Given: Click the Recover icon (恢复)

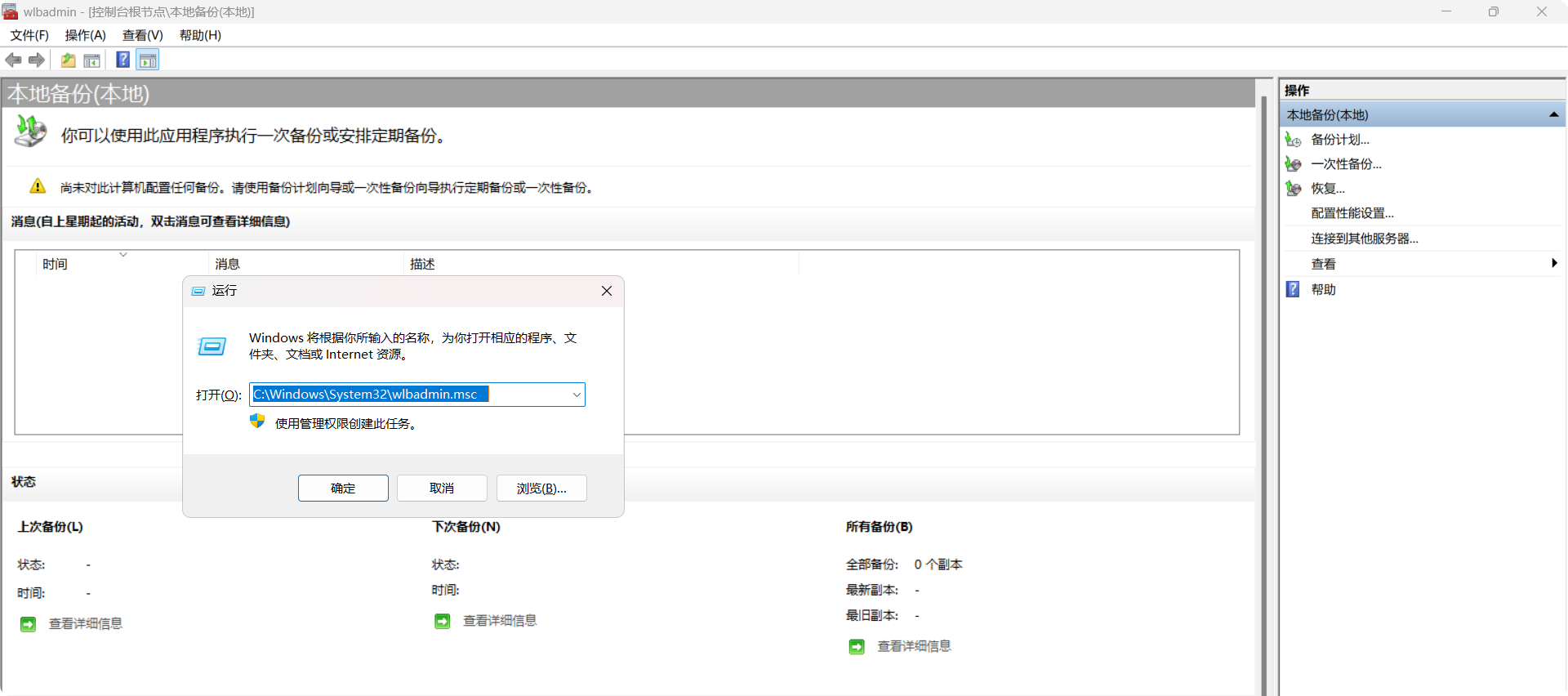Looking at the screenshot, I should (1293, 189).
